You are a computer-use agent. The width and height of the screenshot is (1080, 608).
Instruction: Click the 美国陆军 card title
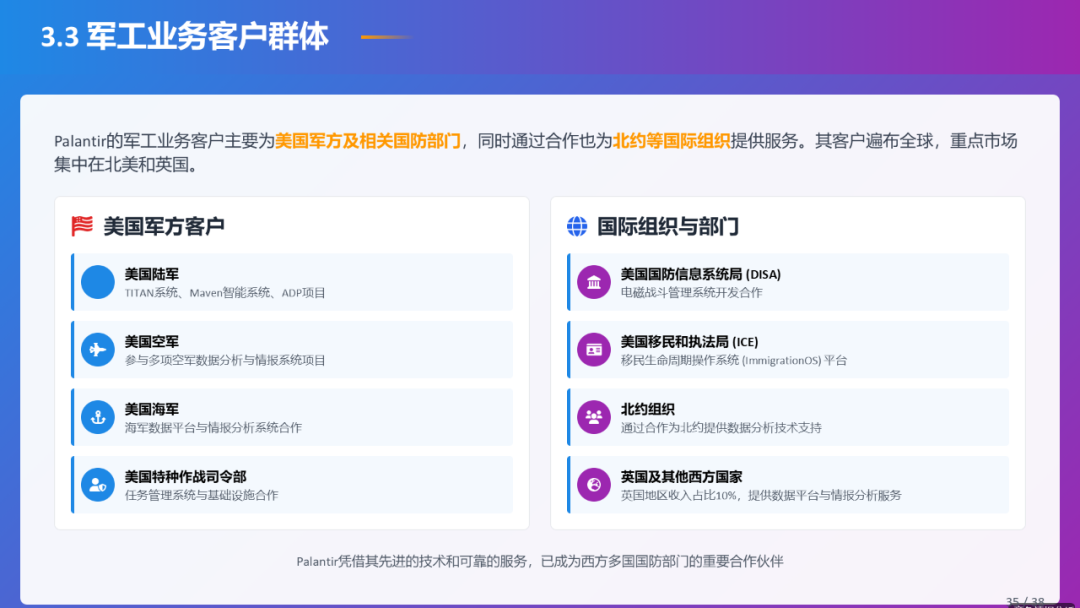pyautogui.click(x=152, y=274)
